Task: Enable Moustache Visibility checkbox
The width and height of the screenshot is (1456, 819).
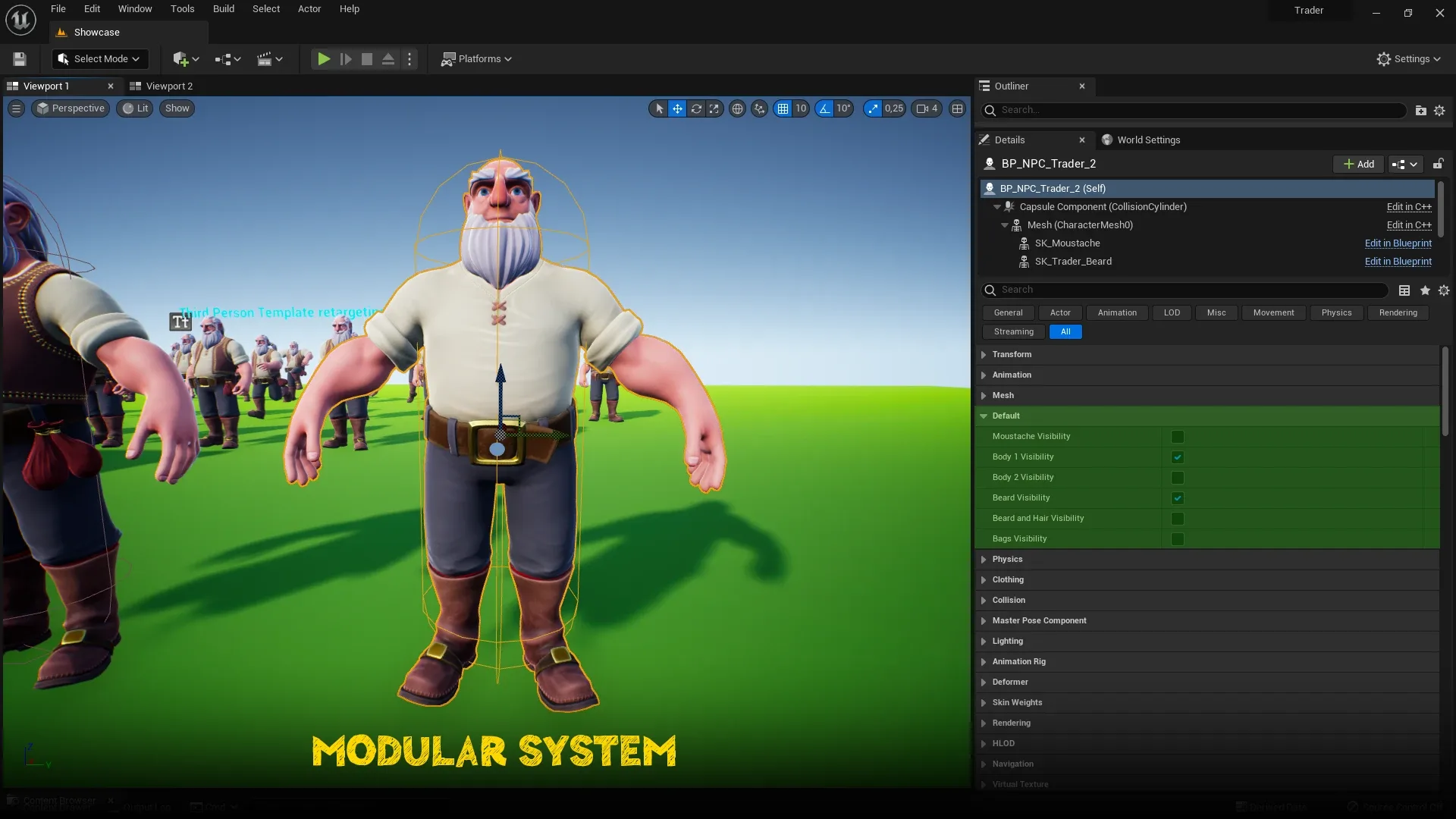Action: pyautogui.click(x=1178, y=437)
